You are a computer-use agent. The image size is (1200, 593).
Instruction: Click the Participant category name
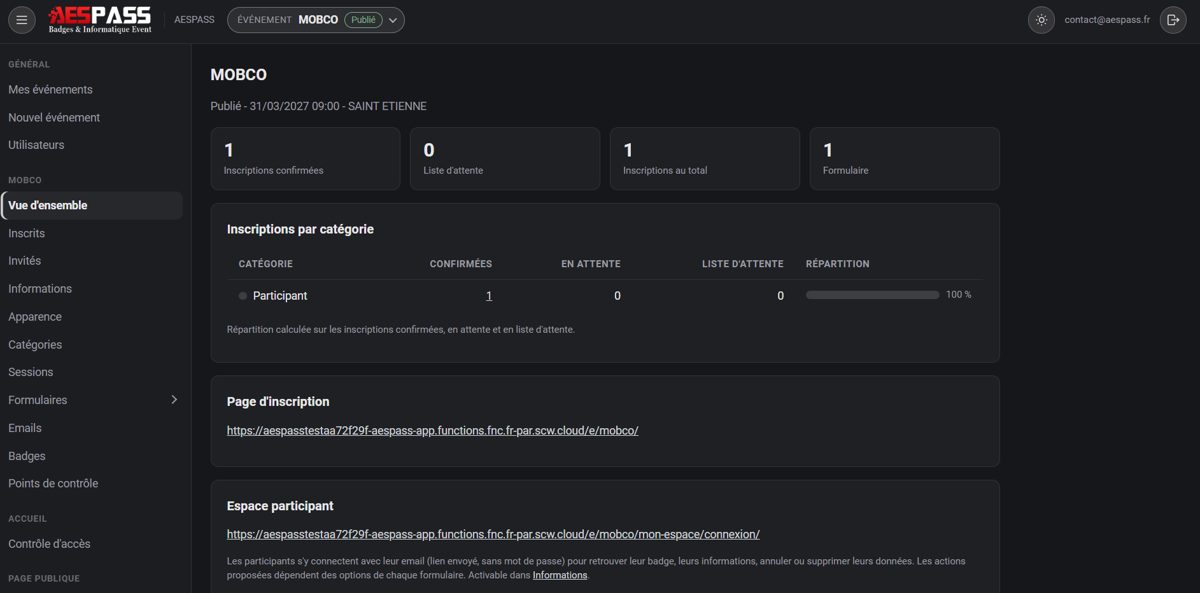coord(280,296)
